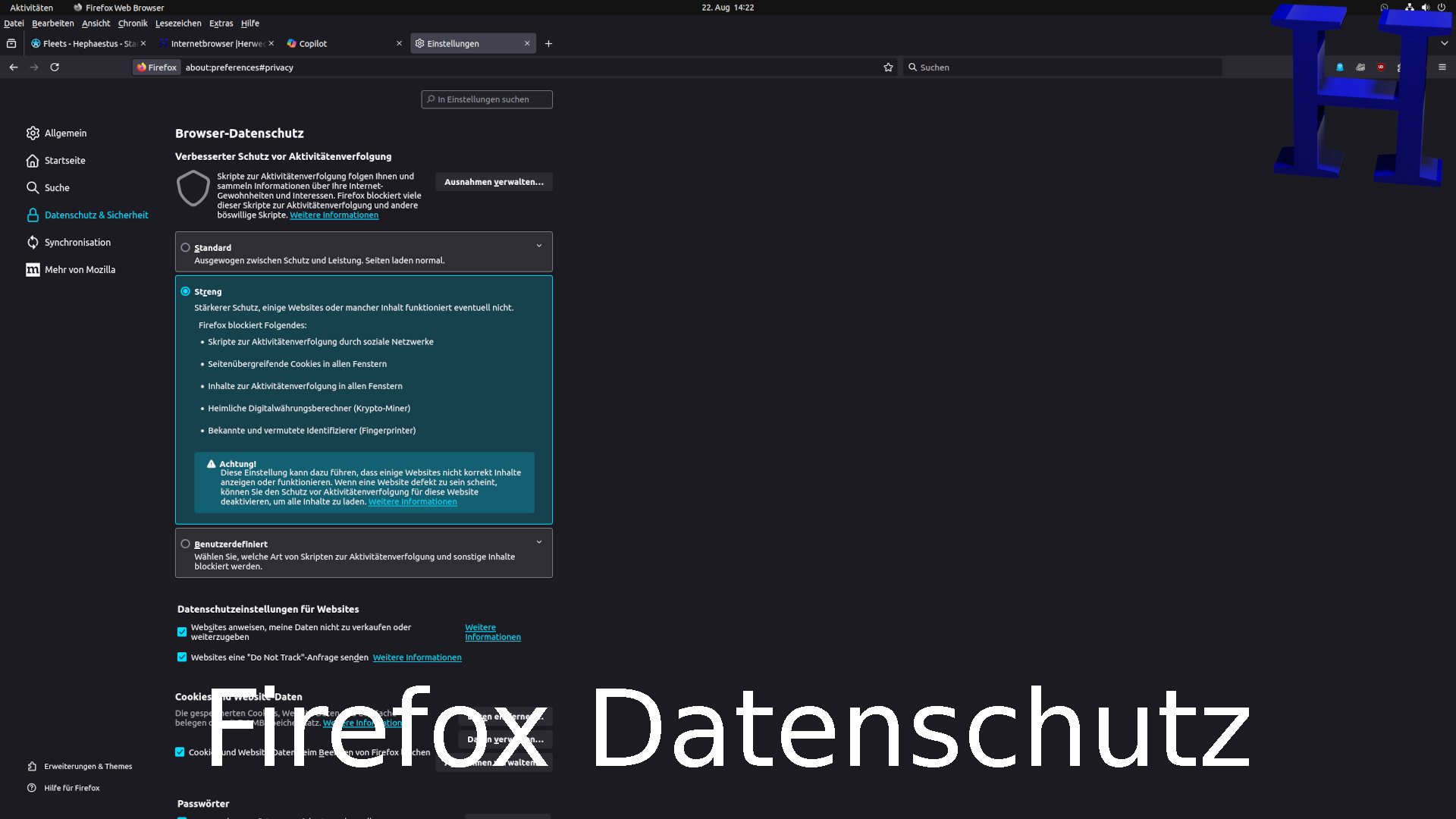This screenshot has width=1456, height=819.
Task: Open the gray extension icon beside Ghostery
Action: point(1360,67)
